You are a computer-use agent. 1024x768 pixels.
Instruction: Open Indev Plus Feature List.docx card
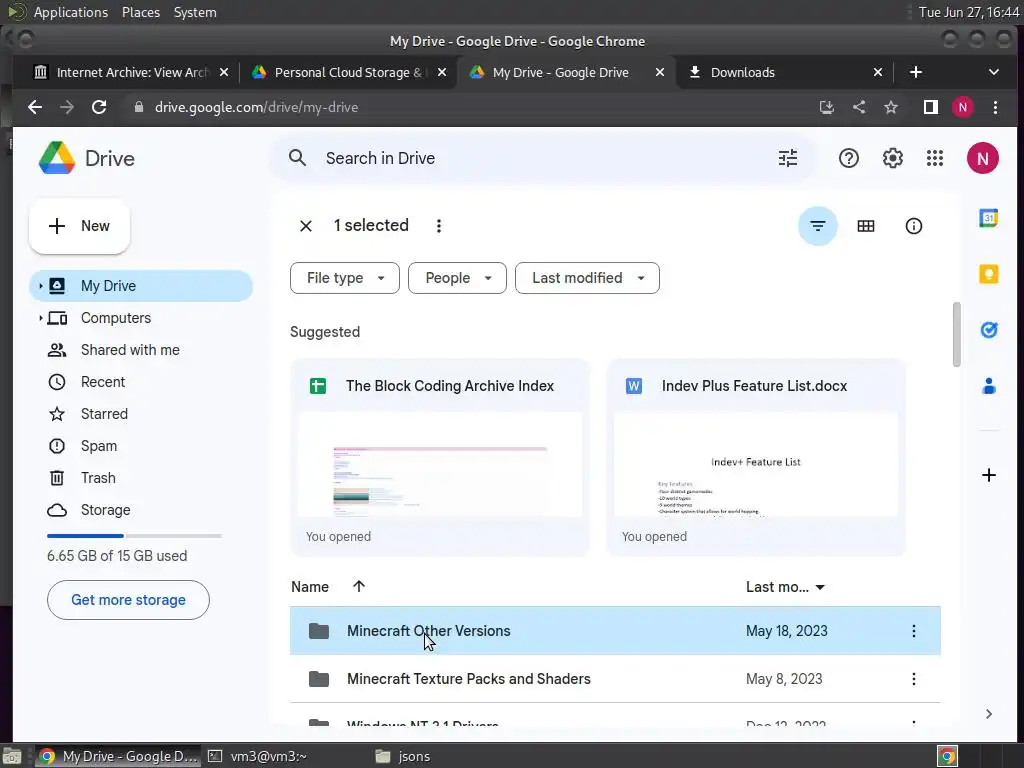(x=756, y=457)
